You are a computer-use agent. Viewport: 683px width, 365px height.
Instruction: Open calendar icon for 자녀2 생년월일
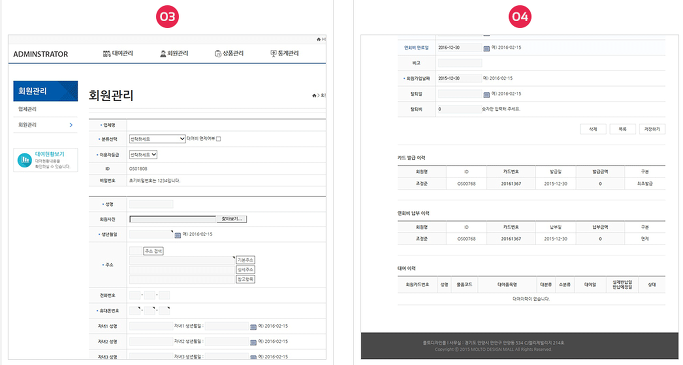coord(254,342)
